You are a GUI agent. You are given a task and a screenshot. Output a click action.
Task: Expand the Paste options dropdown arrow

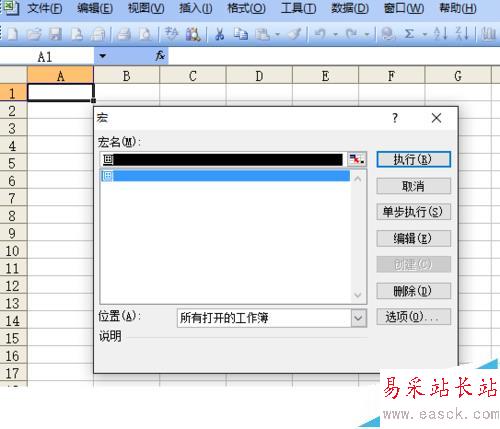[x=277, y=34]
